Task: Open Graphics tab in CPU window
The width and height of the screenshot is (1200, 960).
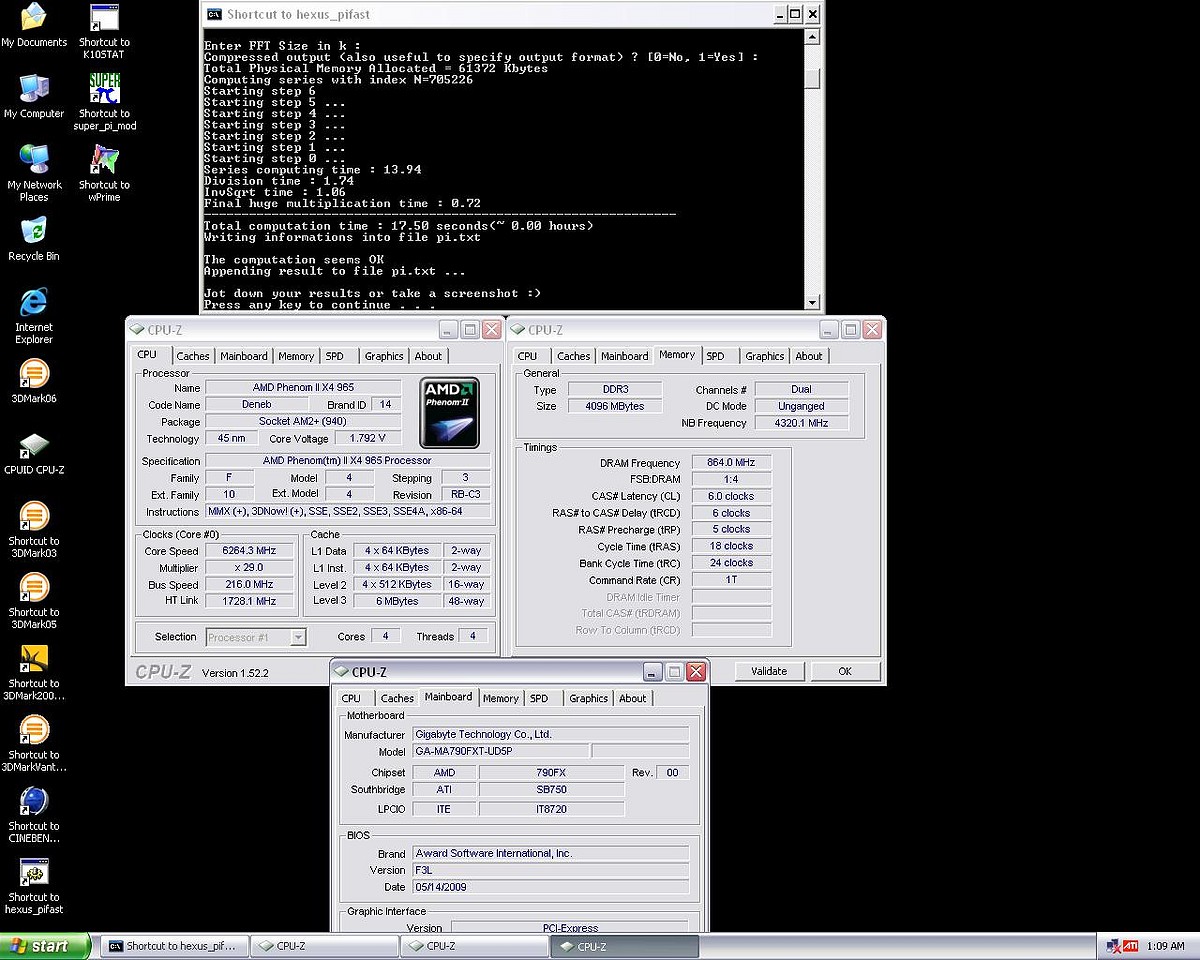Action: [x=384, y=356]
